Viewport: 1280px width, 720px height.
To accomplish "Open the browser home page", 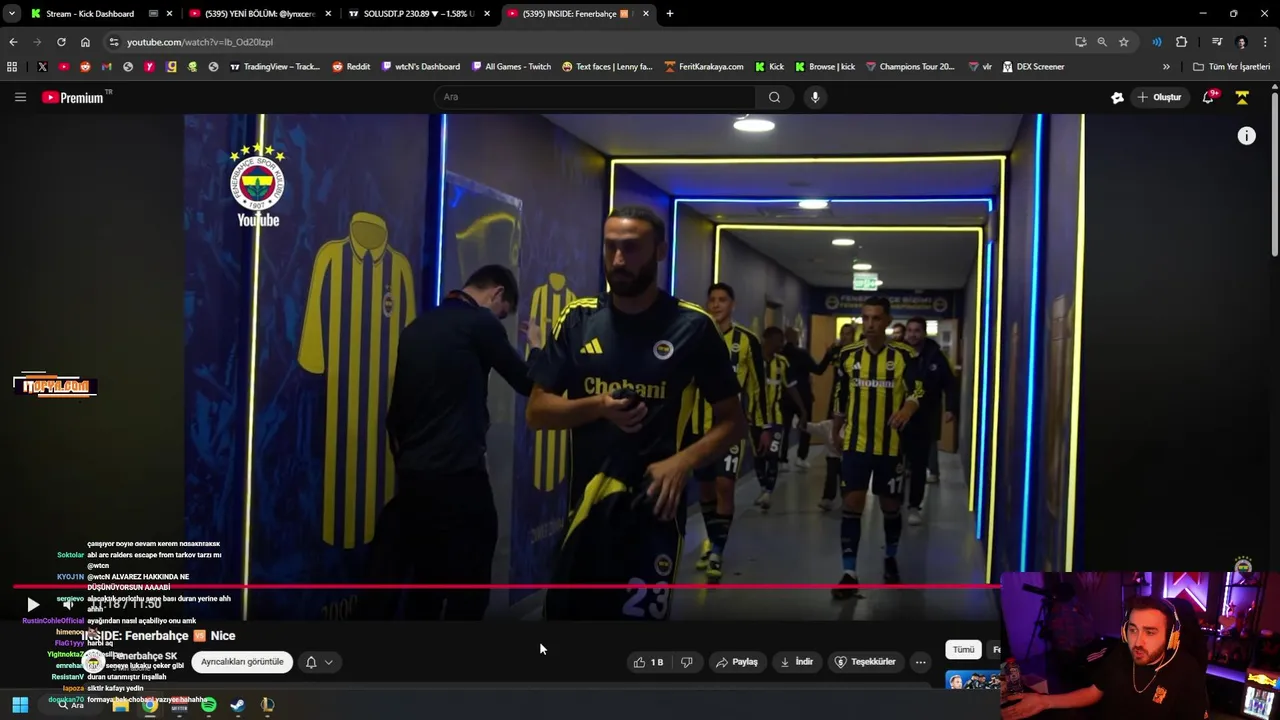I will (x=85, y=42).
